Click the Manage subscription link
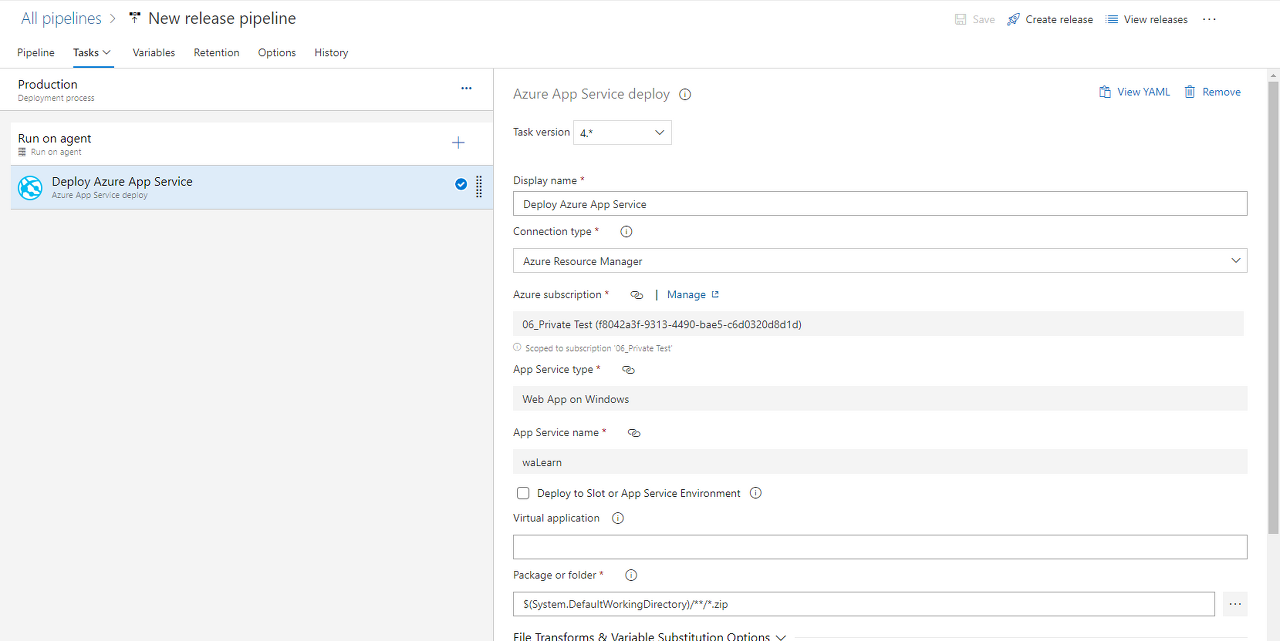This screenshot has height=641, width=1280. tap(686, 295)
